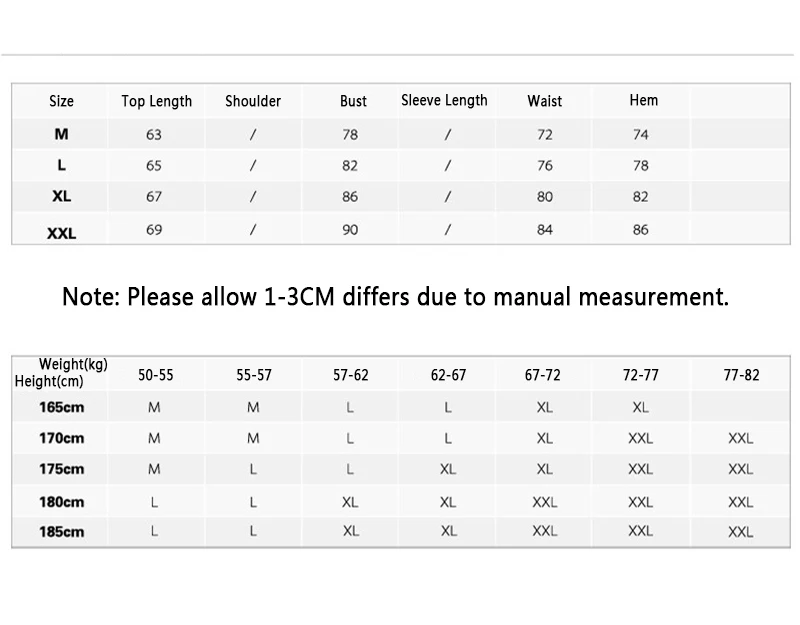Screen dimensions: 800x625
Task: Click the 62-67 weight range header
Action: tap(448, 375)
